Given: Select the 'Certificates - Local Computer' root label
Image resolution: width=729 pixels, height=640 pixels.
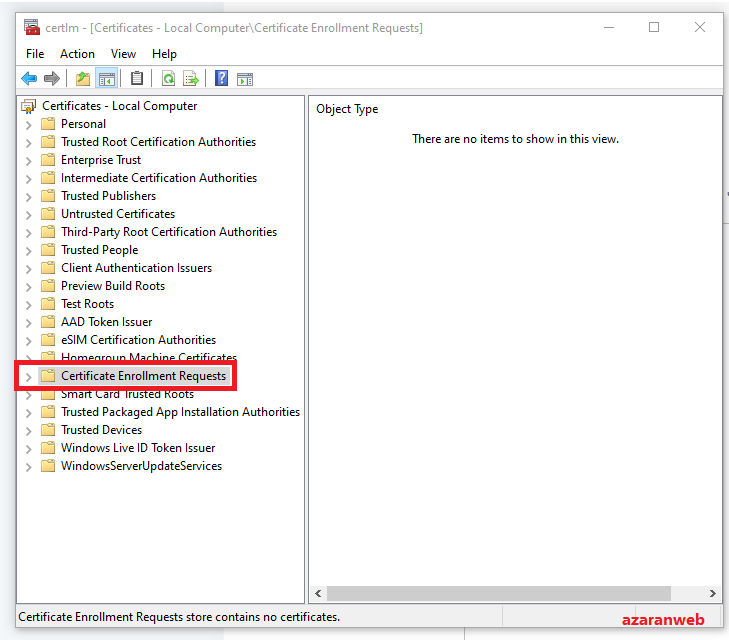Looking at the screenshot, I should (119, 106).
